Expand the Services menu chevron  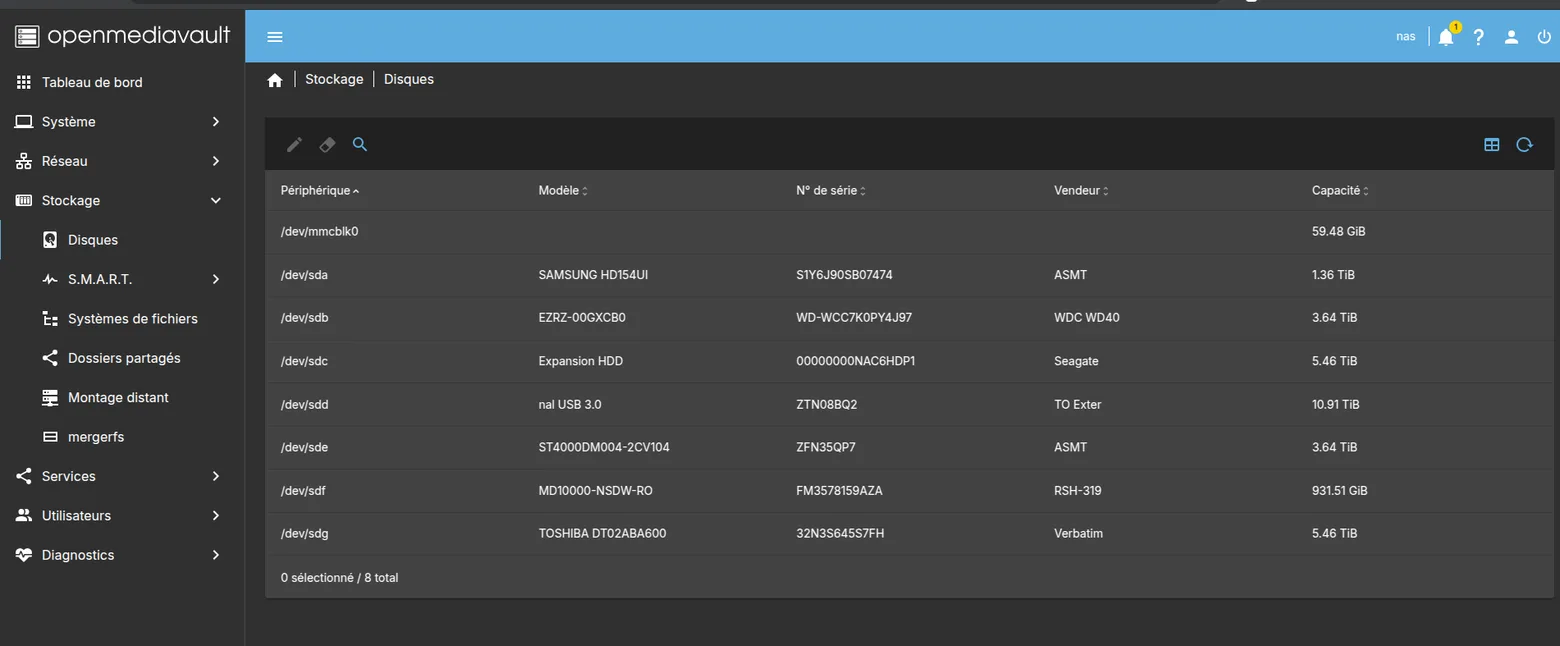click(215, 476)
